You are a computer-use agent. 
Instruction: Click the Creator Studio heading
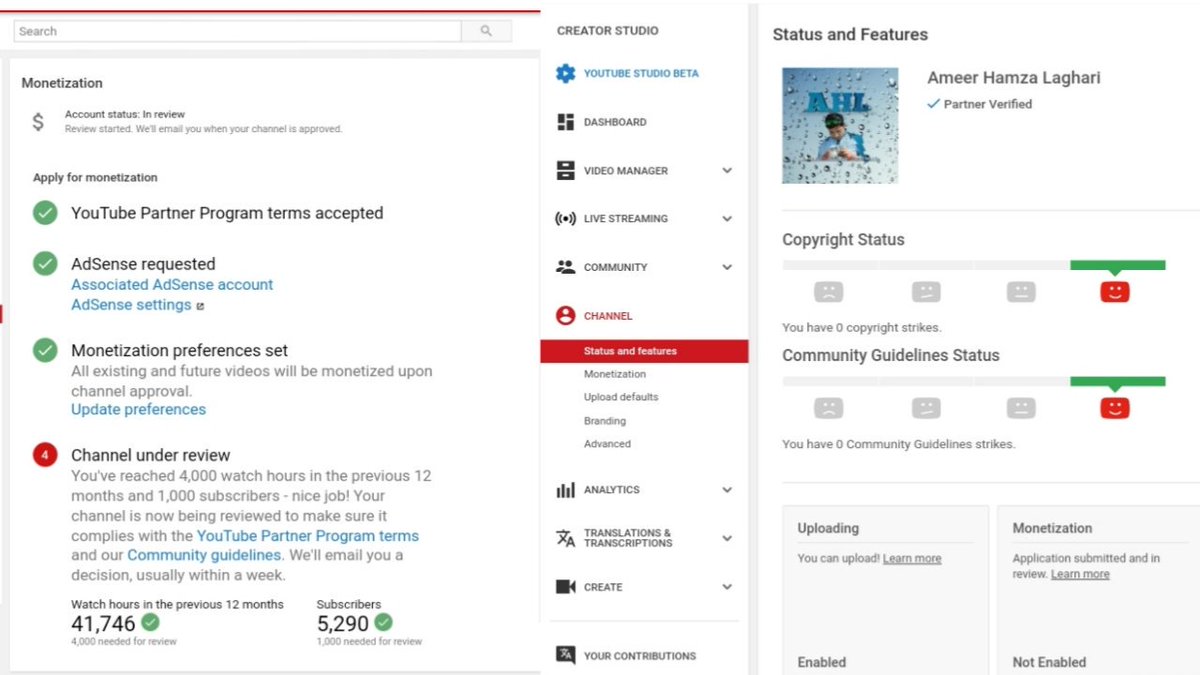click(608, 31)
